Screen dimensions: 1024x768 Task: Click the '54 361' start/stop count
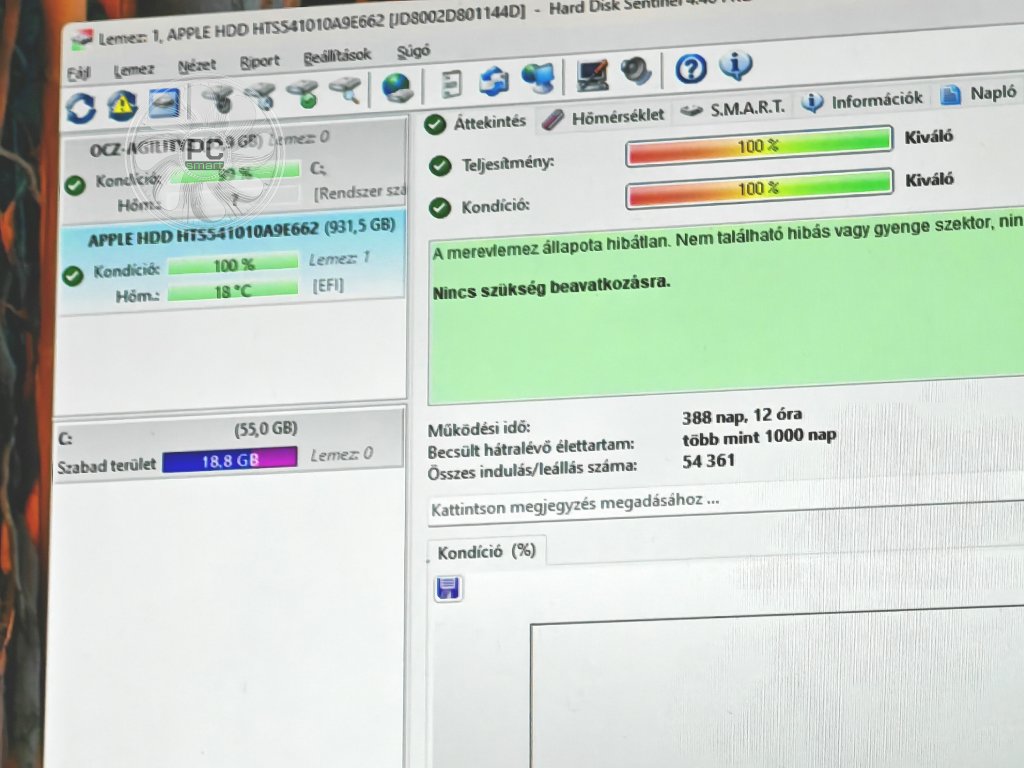pos(708,461)
